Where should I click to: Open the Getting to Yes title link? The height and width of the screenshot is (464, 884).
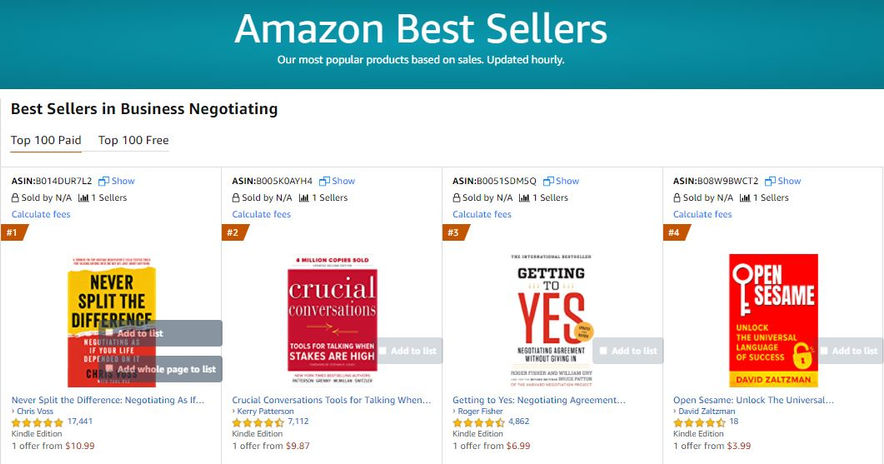538,400
